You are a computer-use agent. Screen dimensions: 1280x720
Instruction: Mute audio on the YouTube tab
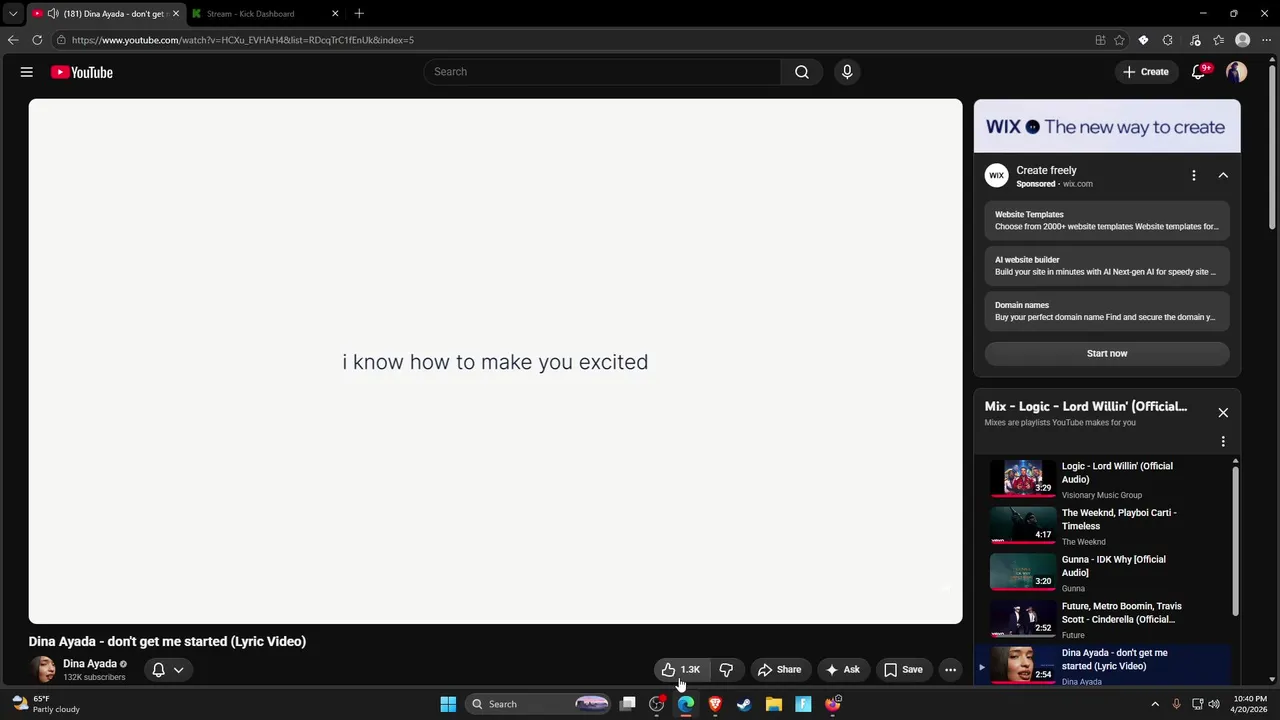53,14
